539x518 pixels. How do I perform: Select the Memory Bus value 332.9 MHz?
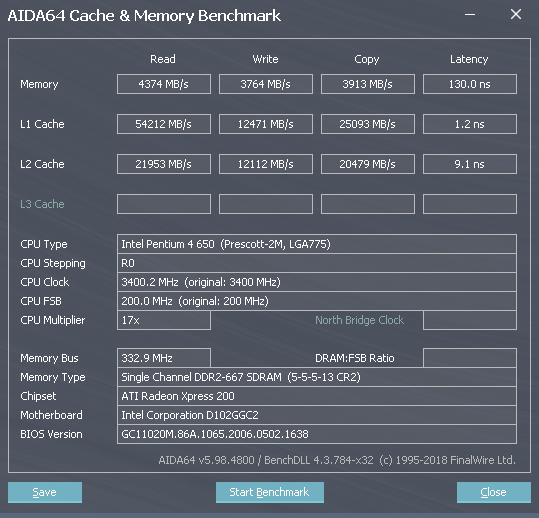click(x=164, y=358)
